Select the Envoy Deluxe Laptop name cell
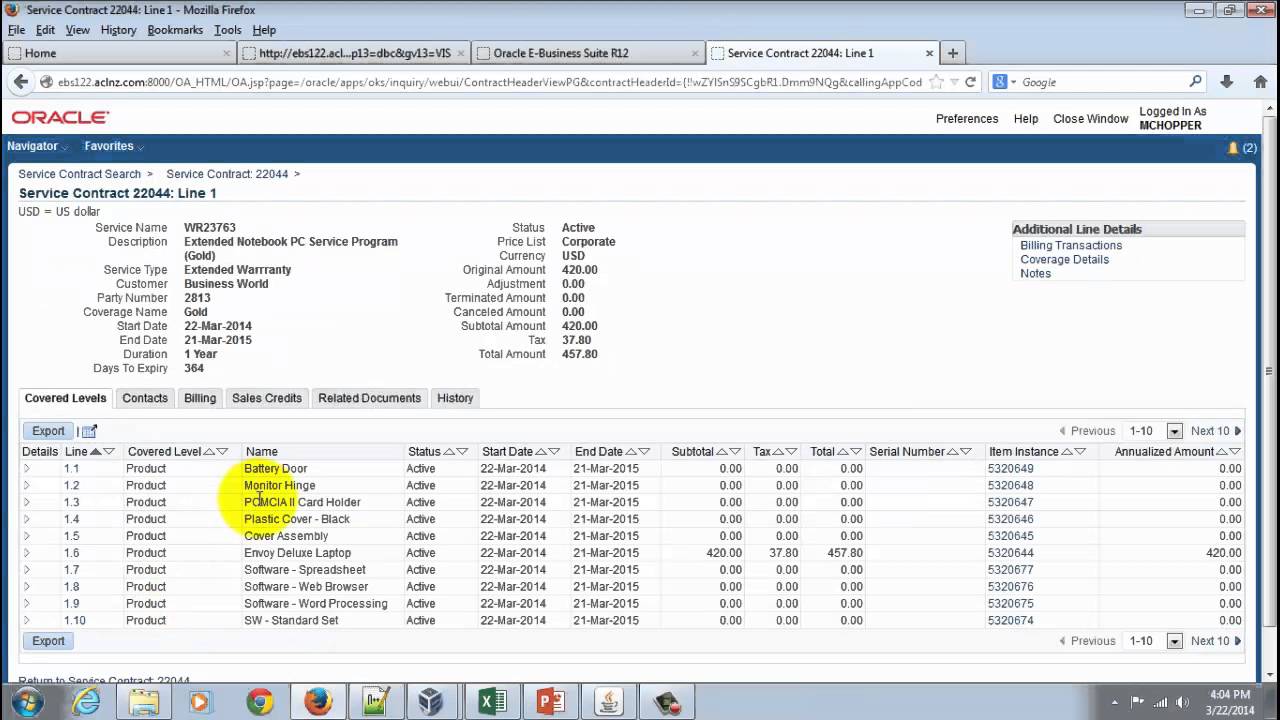Image resolution: width=1280 pixels, height=720 pixels. [297, 553]
